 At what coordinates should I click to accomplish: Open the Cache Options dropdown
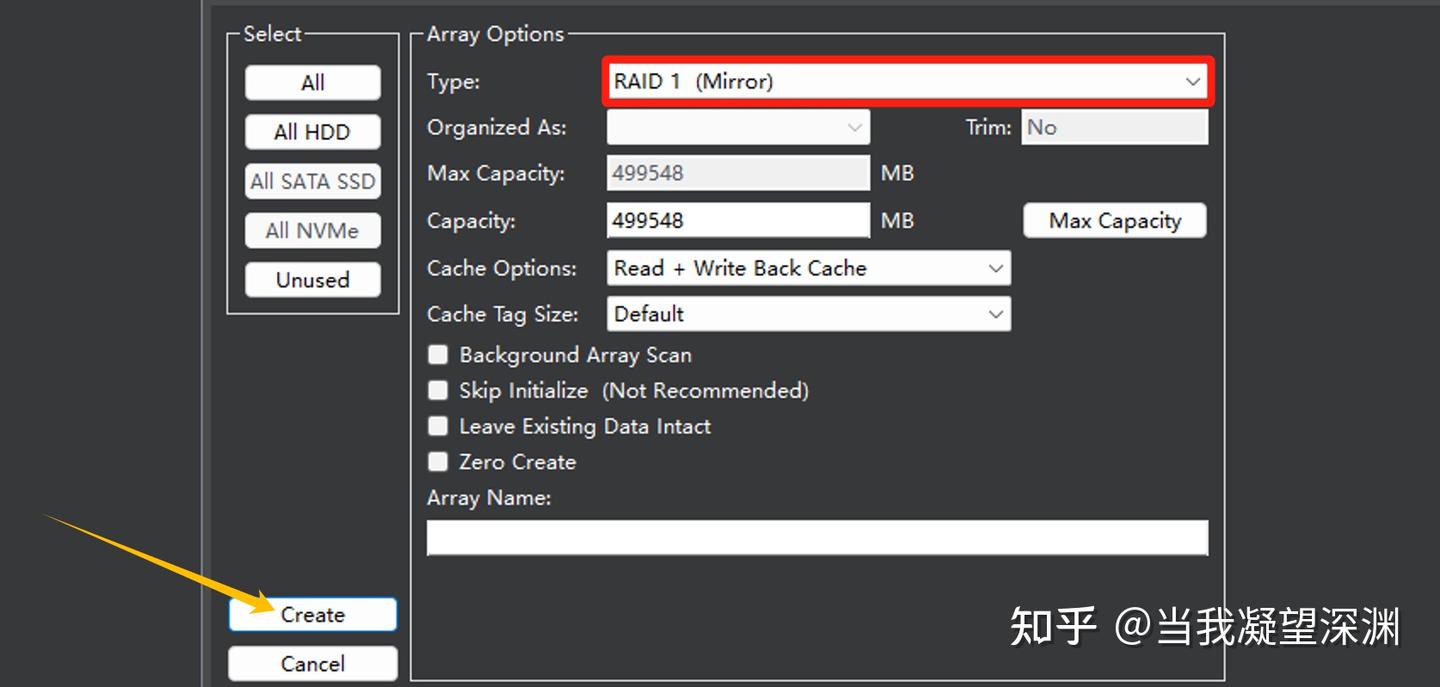point(995,268)
